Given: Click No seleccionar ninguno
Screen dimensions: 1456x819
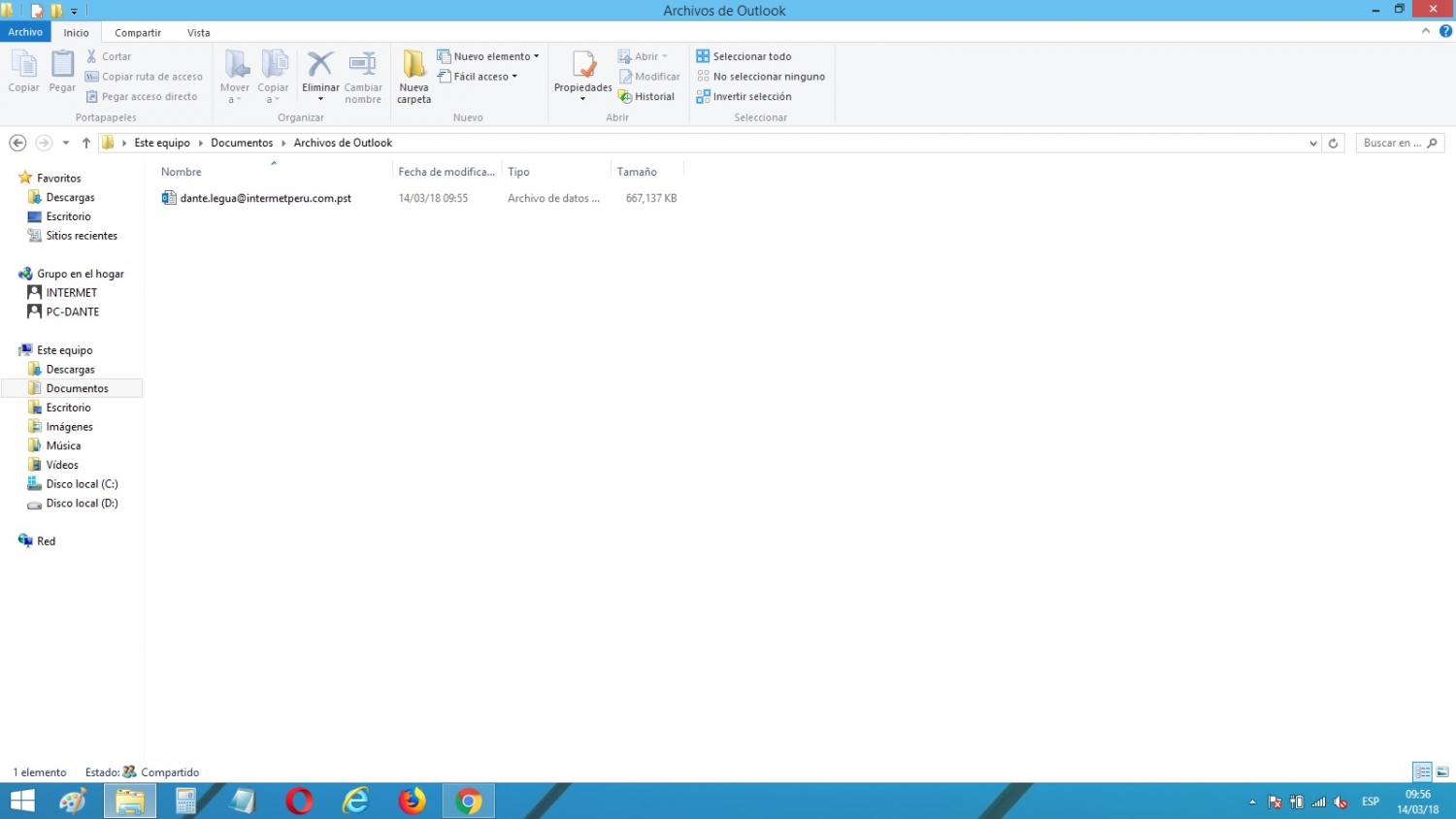Looking at the screenshot, I should pyautogui.click(x=761, y=77).
